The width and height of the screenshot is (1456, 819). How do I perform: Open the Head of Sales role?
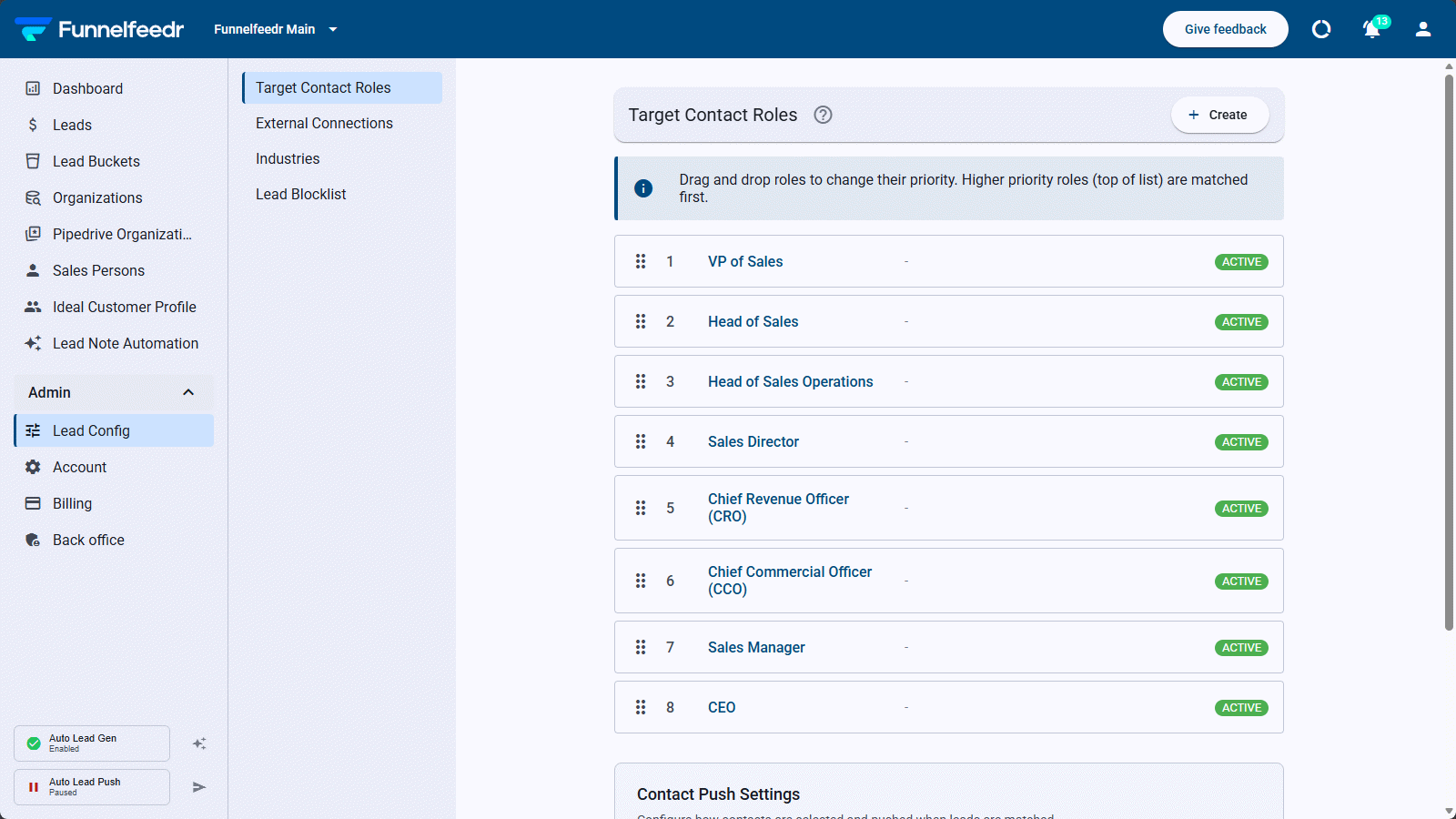[x=753, y=321]
